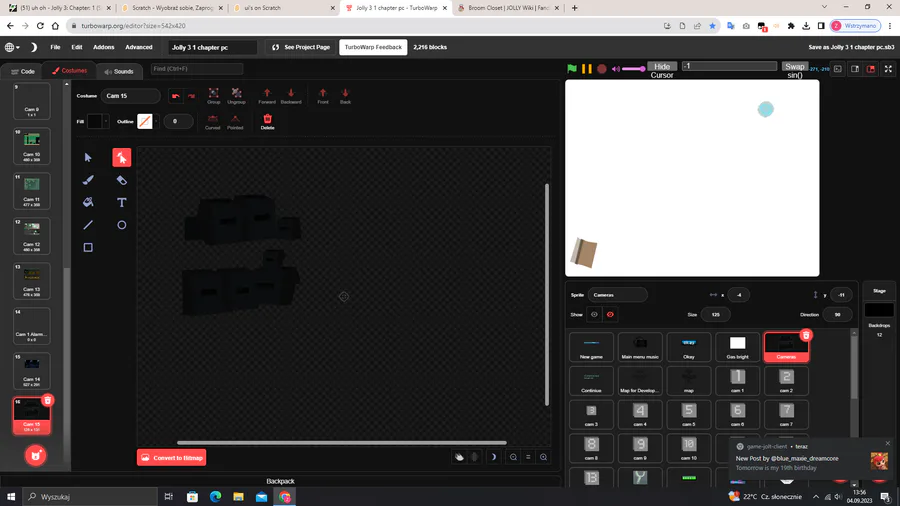Delete the Cameras sprite
Image resolution: width=900 pixels, height=506 pixels.
tap(806, 335)
